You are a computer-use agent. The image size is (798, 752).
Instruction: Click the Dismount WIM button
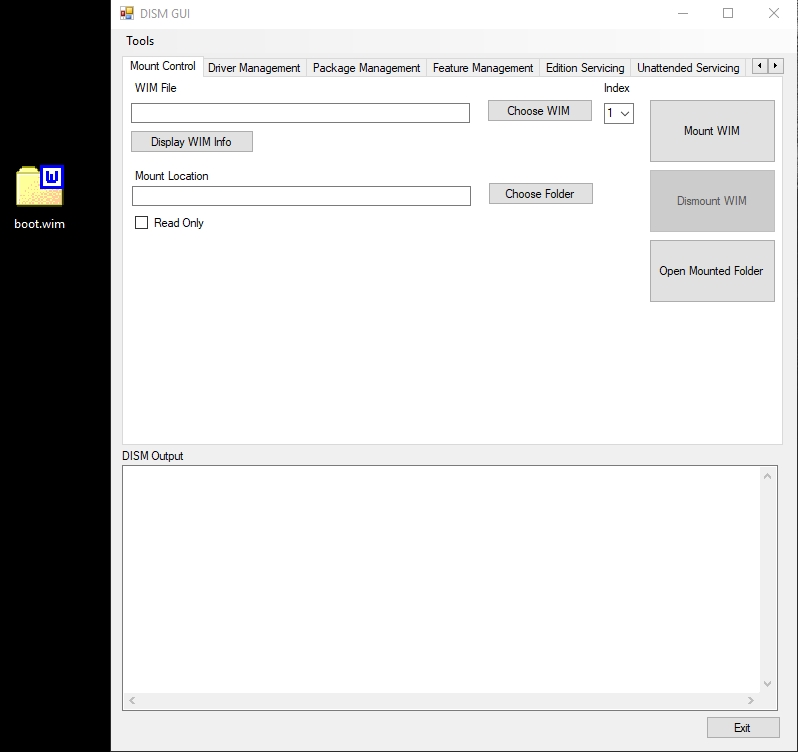712,201
